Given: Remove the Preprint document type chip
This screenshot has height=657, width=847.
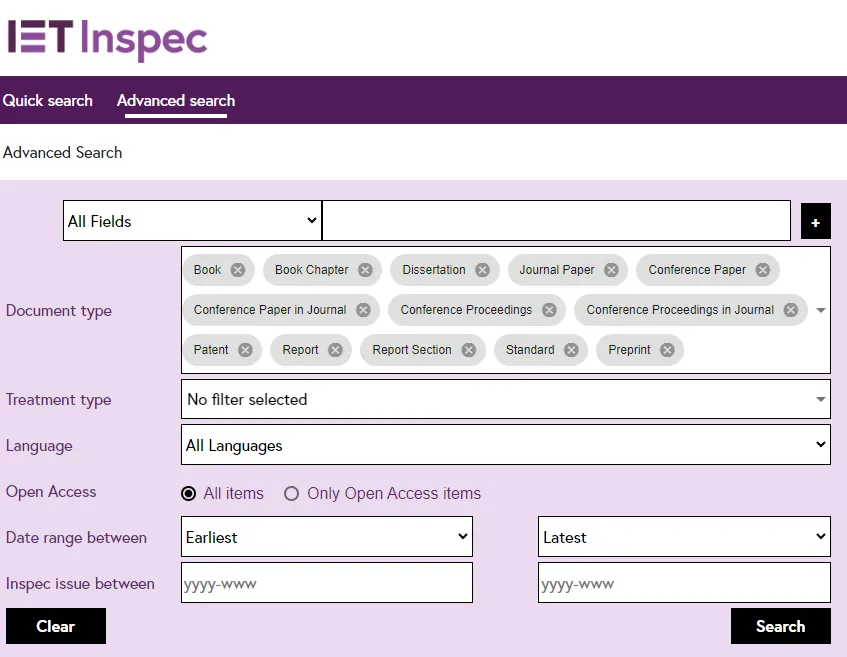Looking at the screenshot, I should 667,350.
